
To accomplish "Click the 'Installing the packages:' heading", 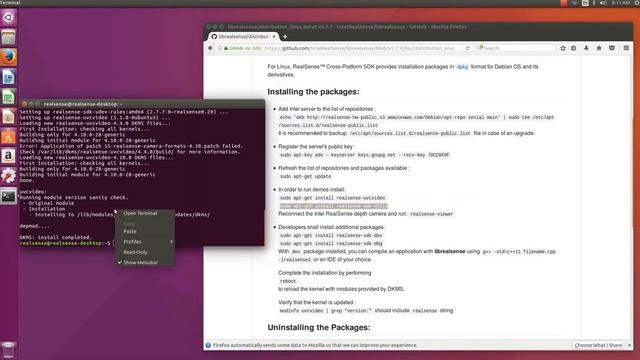I will tap(313, 92).
